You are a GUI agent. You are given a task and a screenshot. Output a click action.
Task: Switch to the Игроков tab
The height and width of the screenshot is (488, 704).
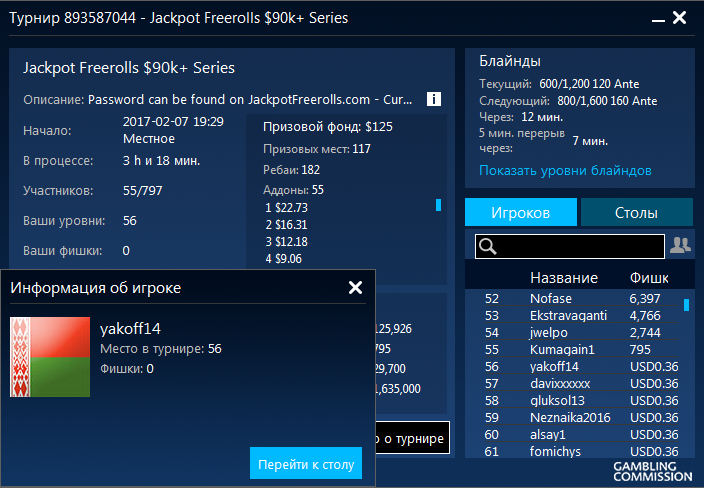click(x=520, y=212)
